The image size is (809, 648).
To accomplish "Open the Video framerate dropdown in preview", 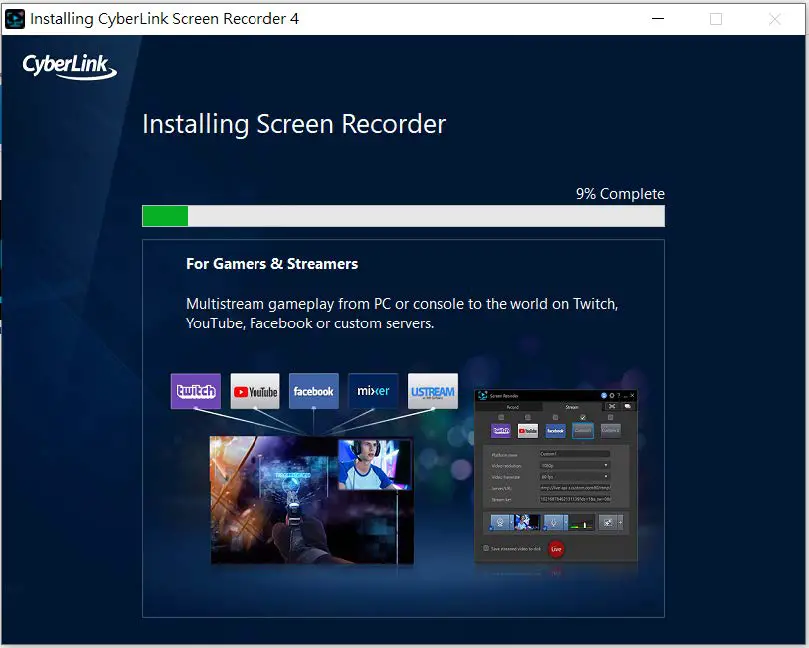I will click(x=575, y=476).
